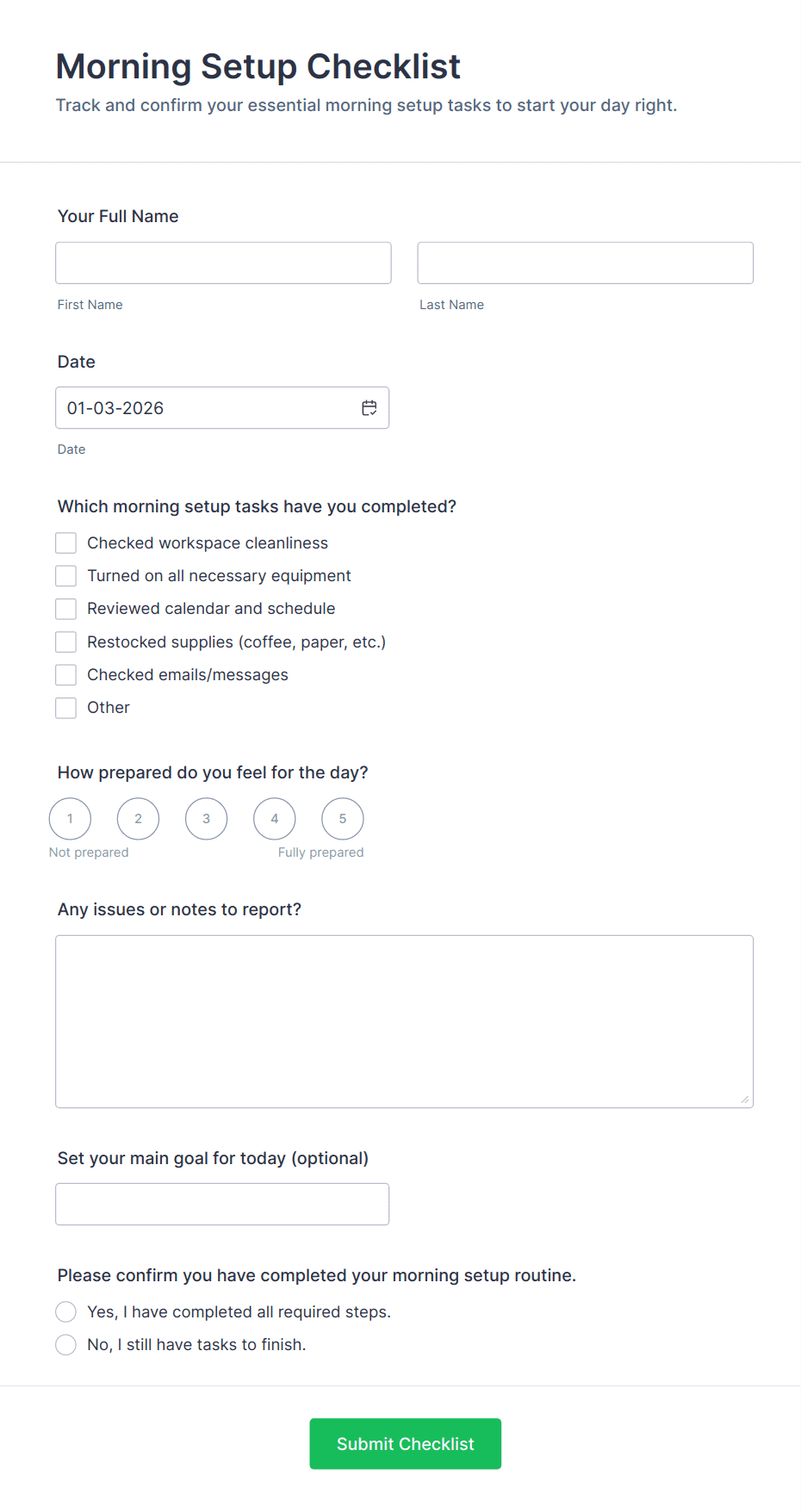Open the date picker calendar icon
This screenshot has width=801, height=1512.
click(x=369, y=408)
